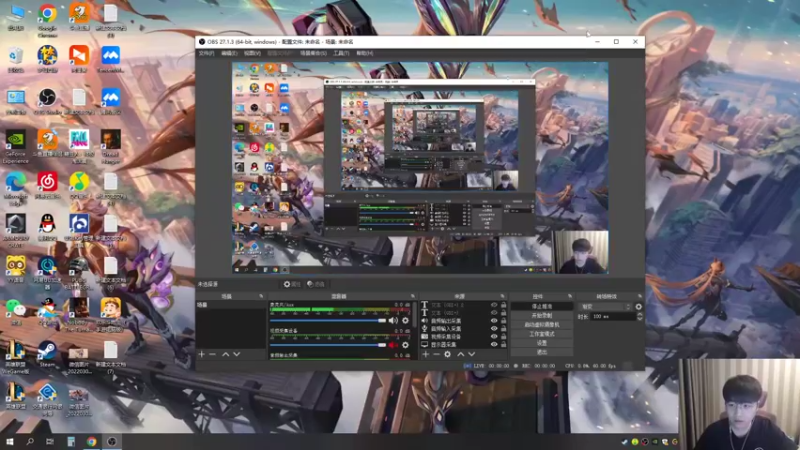Increase the 100 ms transition duration stepper

click(x=639, y=315)
